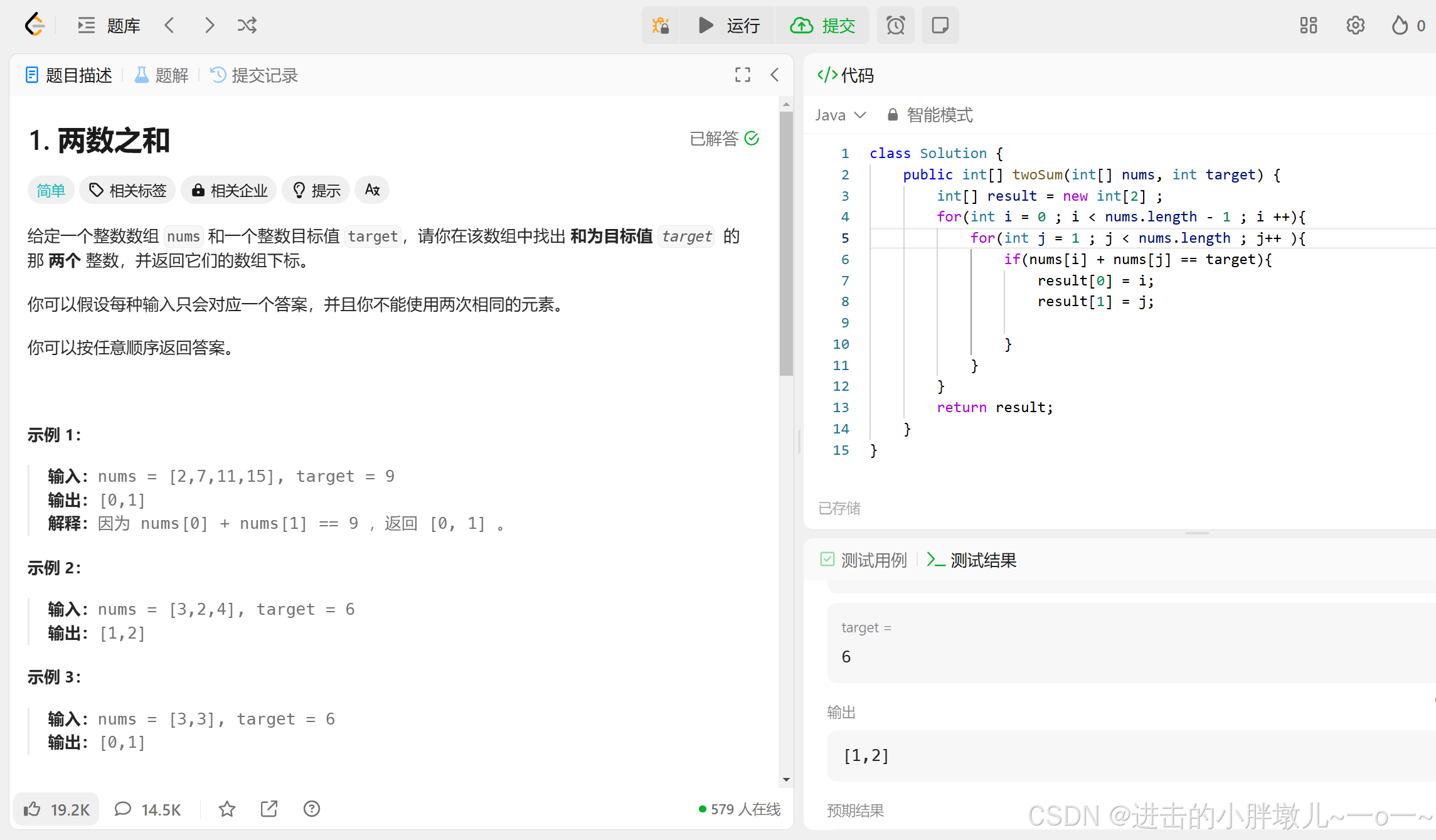1436x840 pixels.
Task: Click the 提交 submit button
Action: (x=822, y=25)
